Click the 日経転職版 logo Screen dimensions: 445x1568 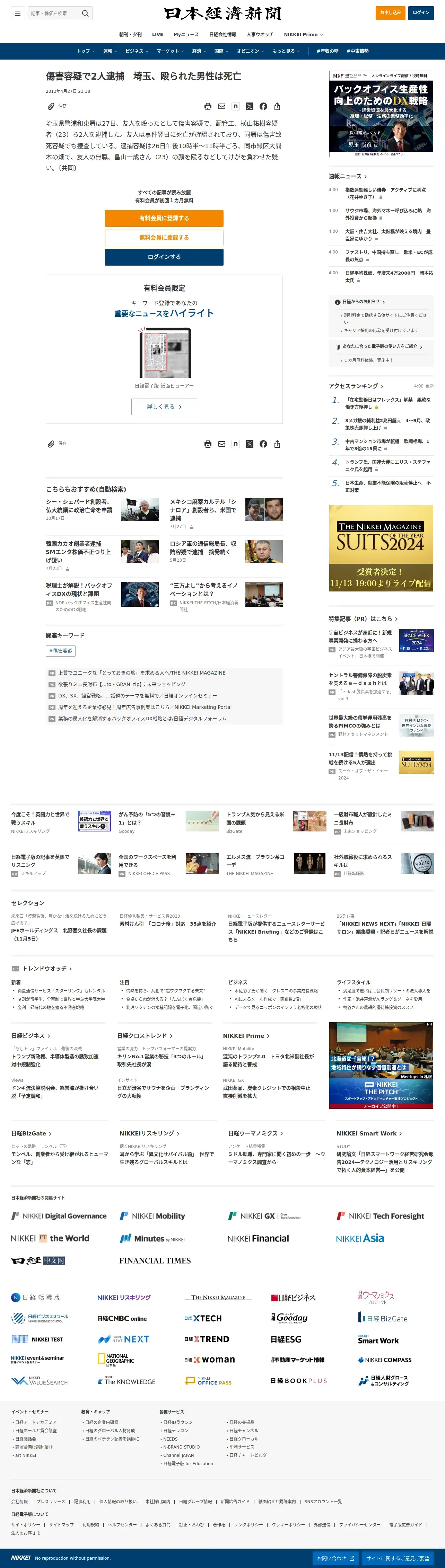(35, 1297)
